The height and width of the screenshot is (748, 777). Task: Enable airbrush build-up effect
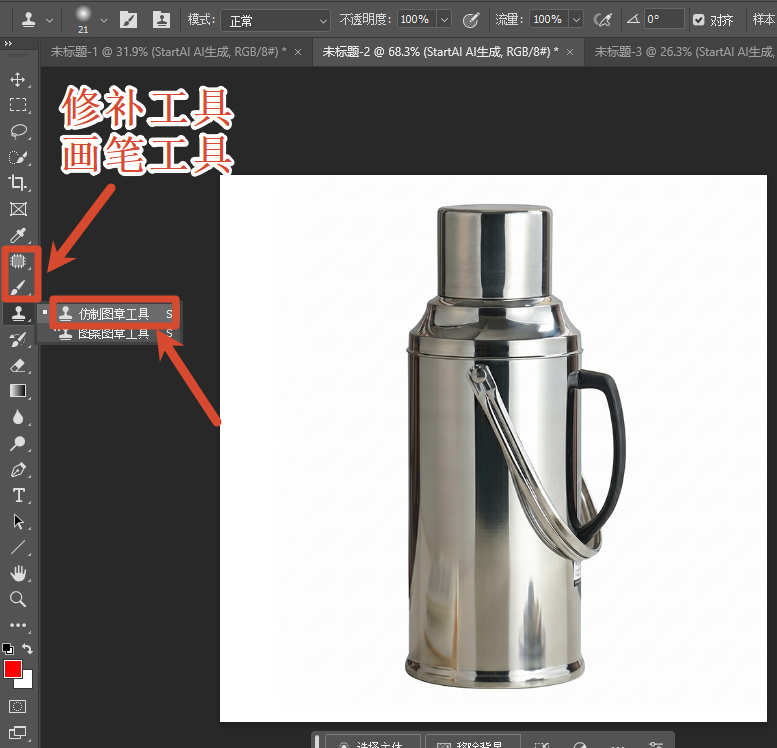(x=603, y=20)
